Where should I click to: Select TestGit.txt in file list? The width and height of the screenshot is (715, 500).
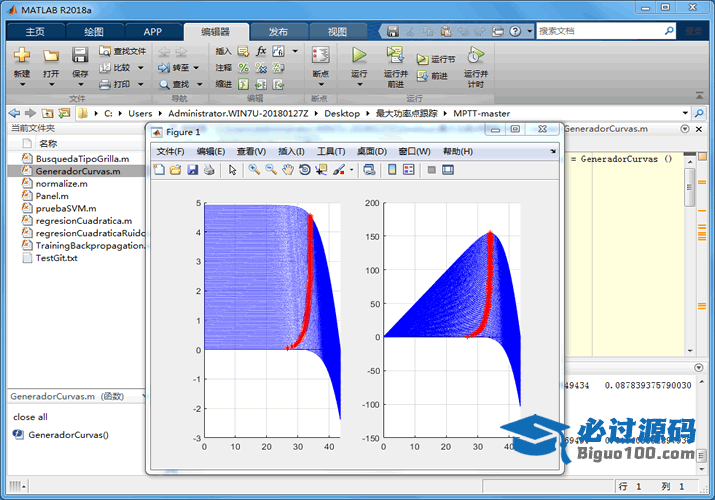click(76, 258)
